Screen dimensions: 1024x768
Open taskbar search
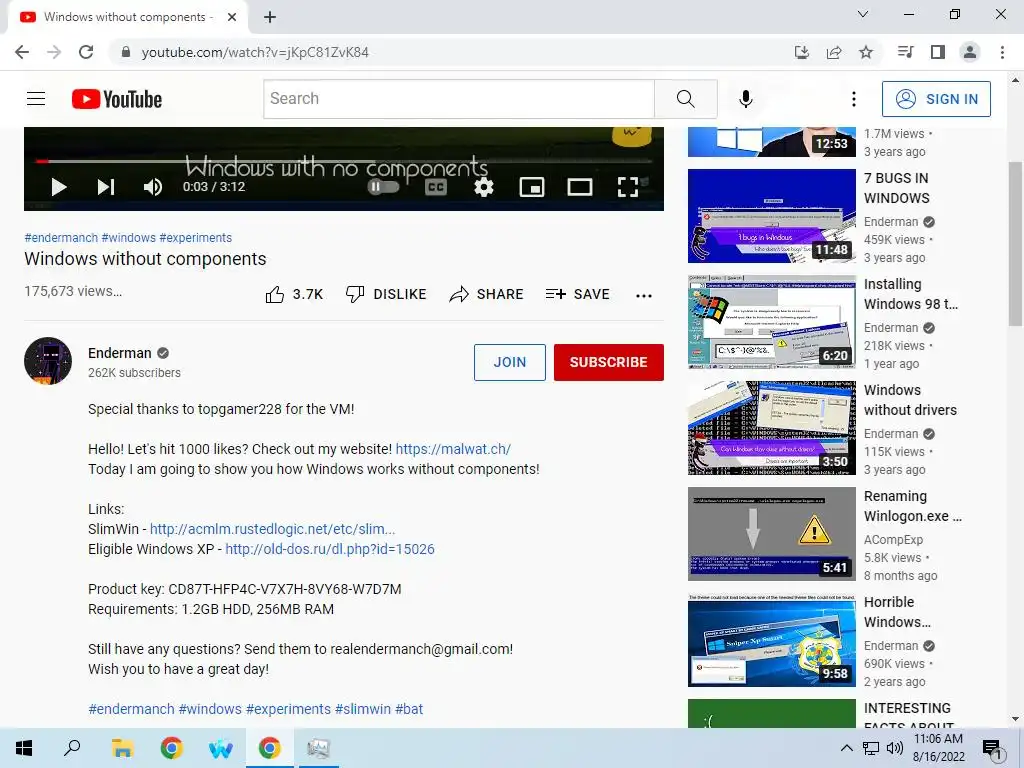(x=72, y=748)
